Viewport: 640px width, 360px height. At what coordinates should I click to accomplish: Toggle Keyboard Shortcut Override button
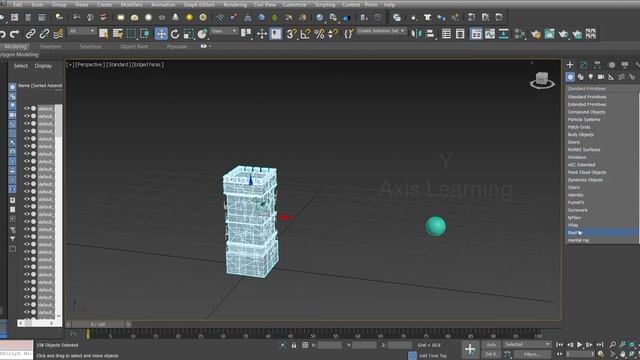coord(276,34)
